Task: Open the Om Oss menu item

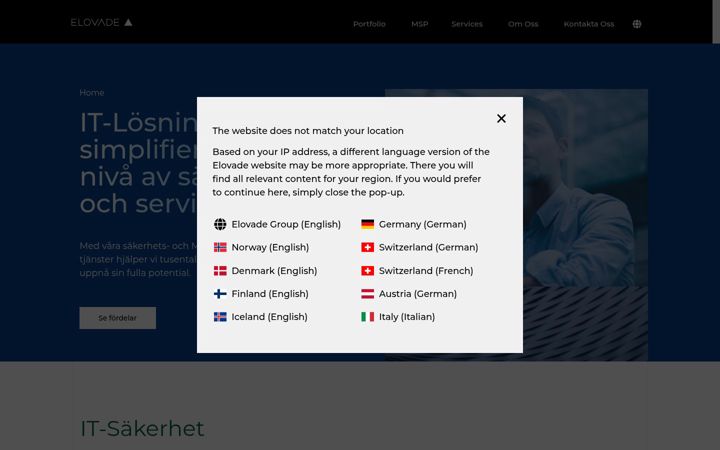Action: click(x=523, y=24)
